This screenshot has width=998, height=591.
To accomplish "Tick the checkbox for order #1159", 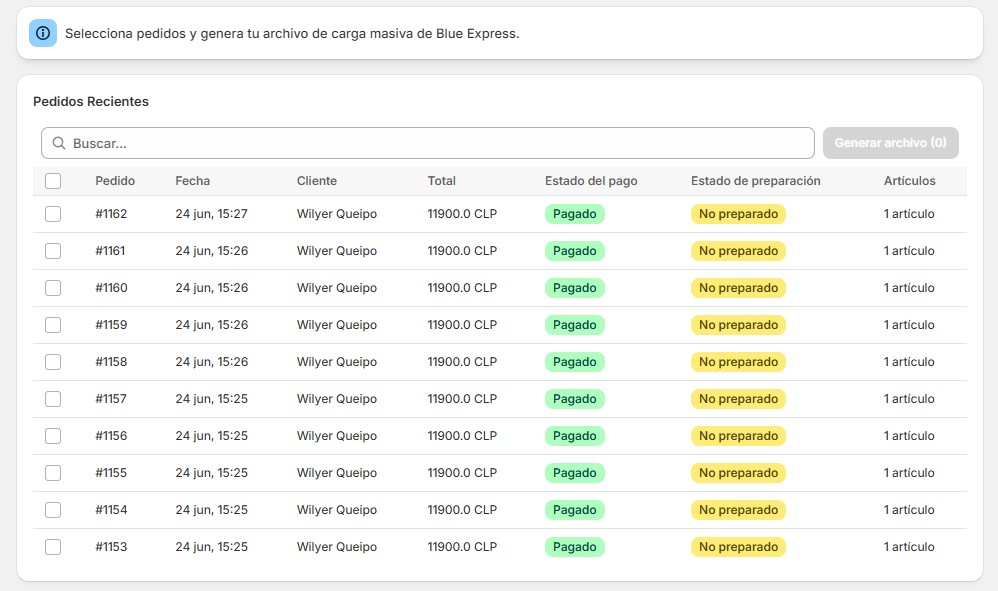I will (53, 324).
